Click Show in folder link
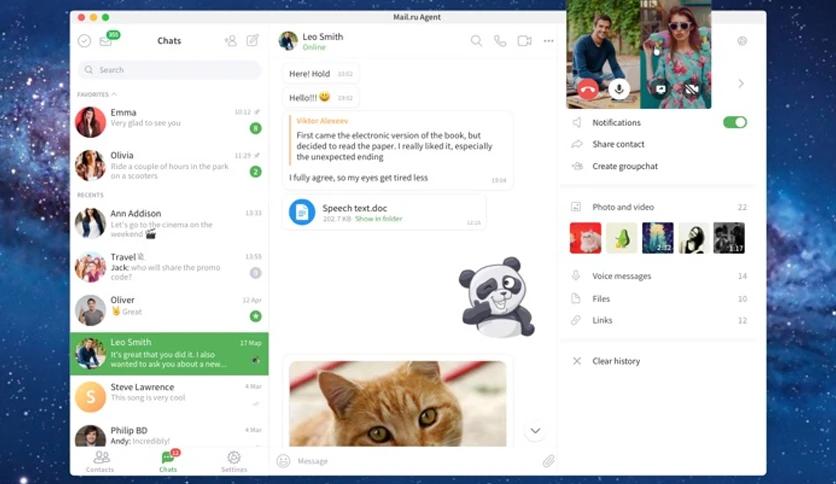 379,219
